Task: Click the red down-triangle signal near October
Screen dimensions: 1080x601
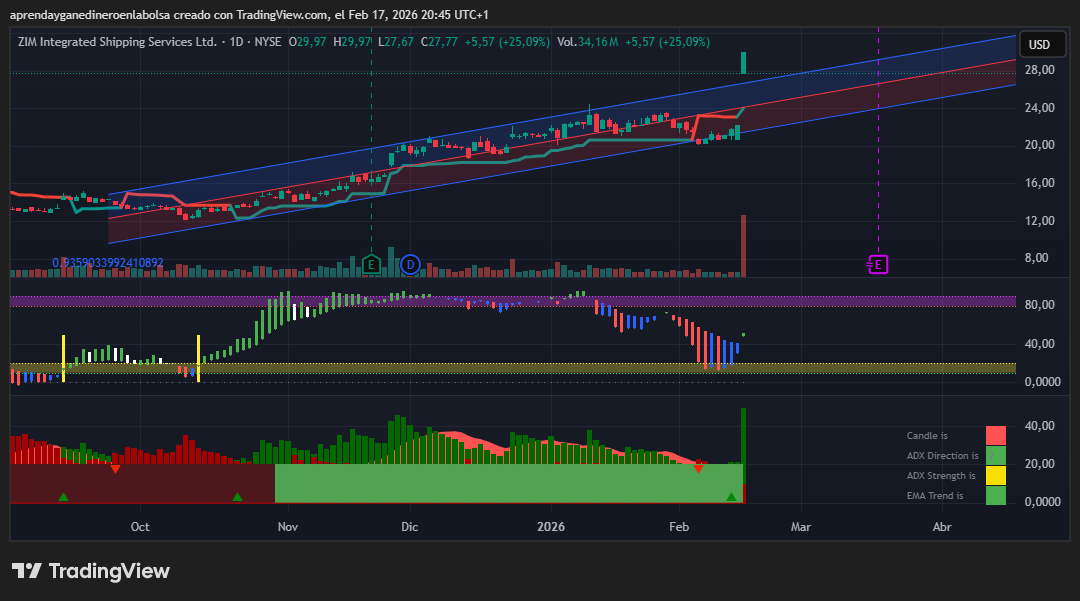Action: tap(115, 469)
